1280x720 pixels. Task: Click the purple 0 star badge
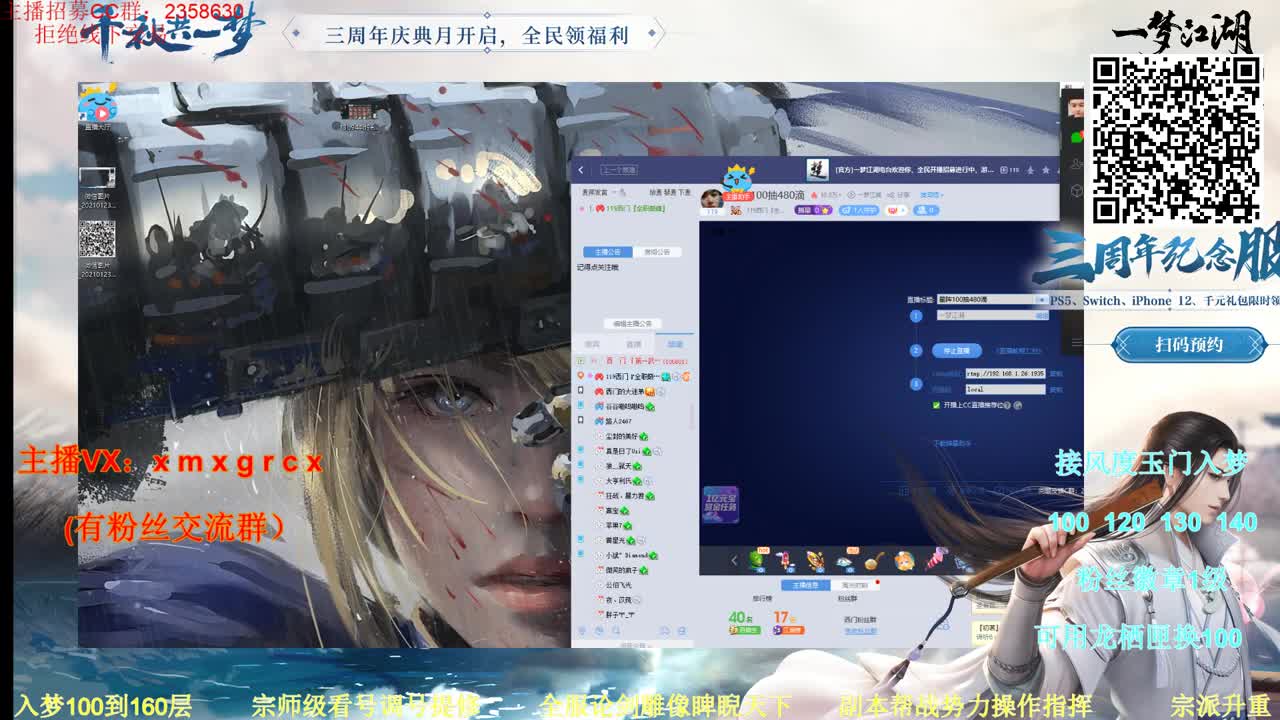coord(813,210)
